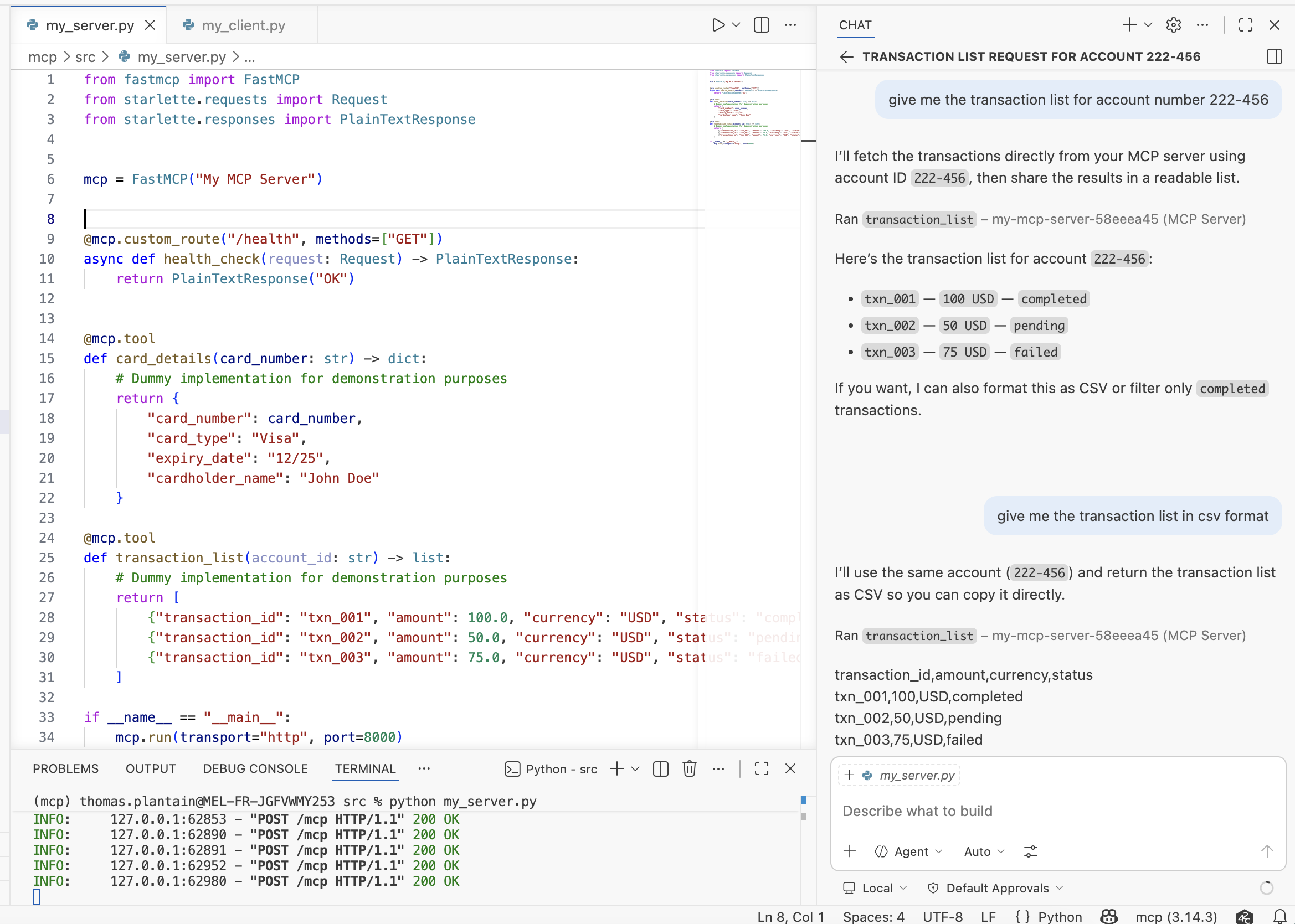The height and width of the screenshot is (924, 1295).
Task: Change file encoding via UTF-8
Action: [x=943, y=917]
